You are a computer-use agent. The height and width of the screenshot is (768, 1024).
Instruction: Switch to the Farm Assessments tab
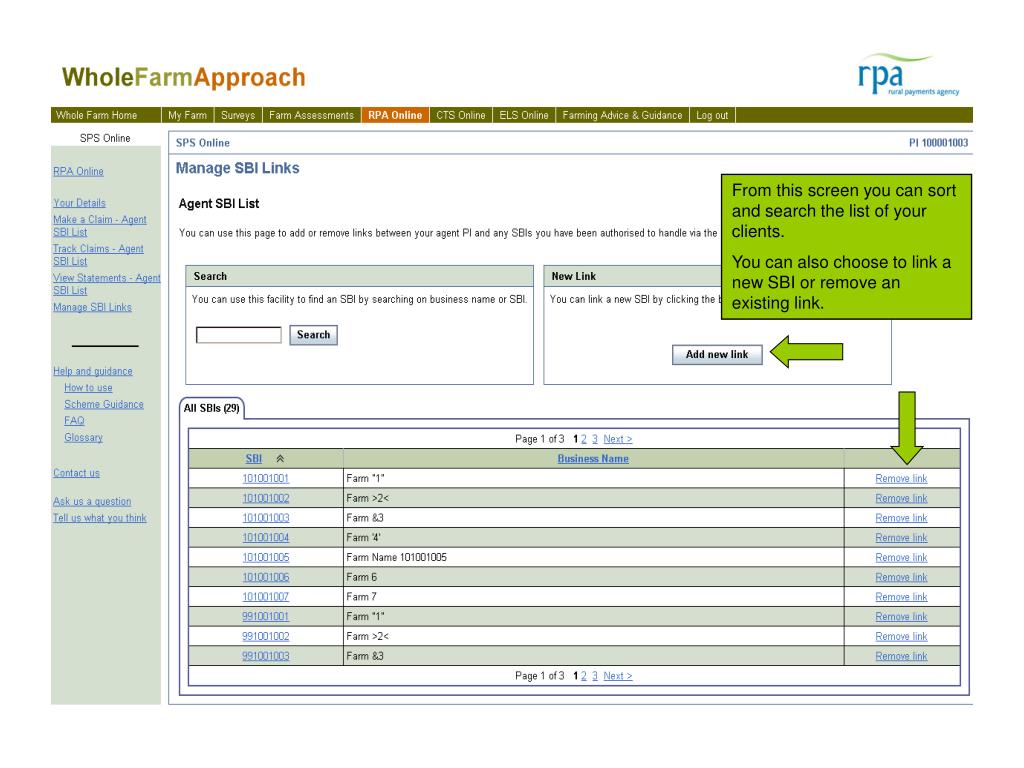[x=312, y=115]
